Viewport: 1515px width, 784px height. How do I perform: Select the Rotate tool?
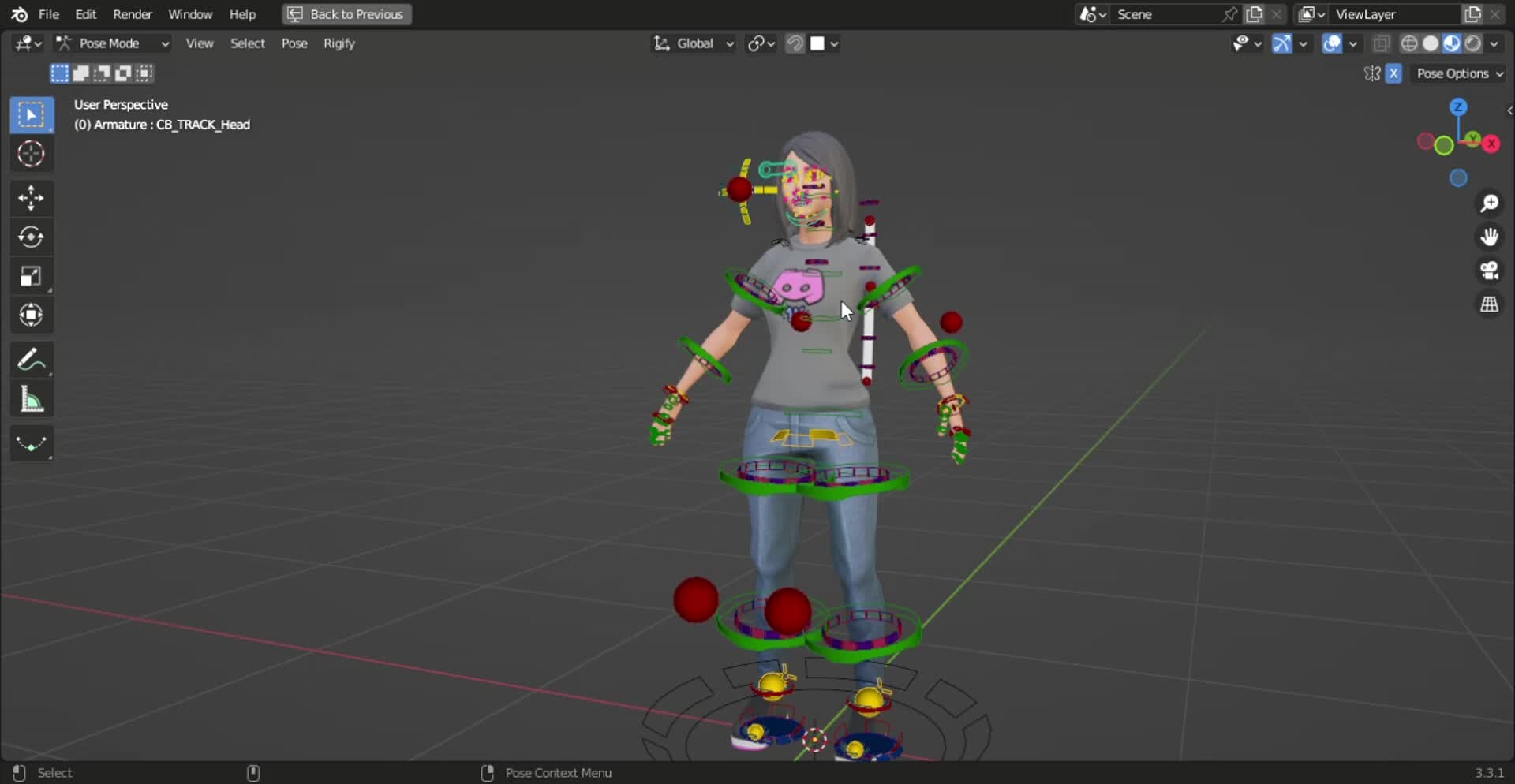click(32, 237)
